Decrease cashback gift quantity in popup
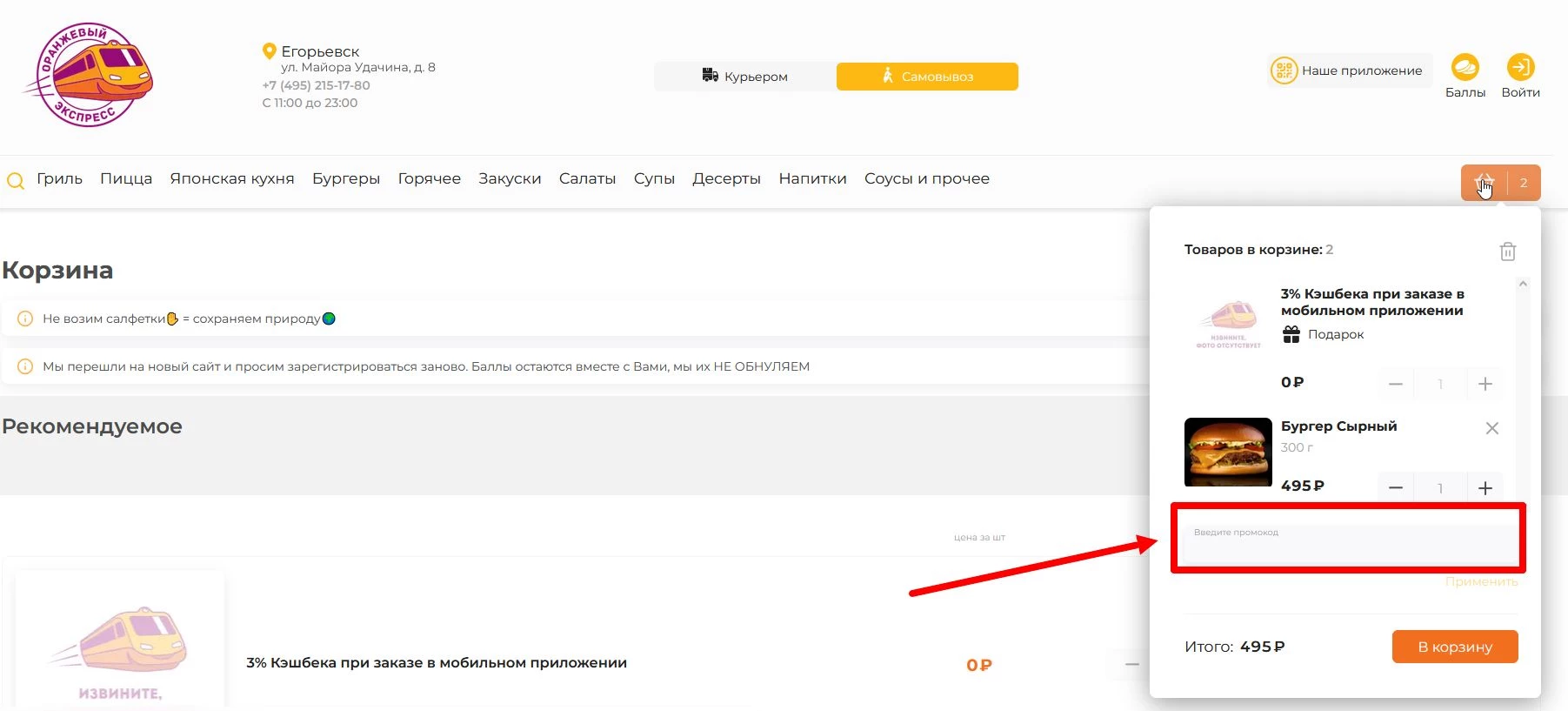The height and width of the screenshot is (711, 1568). pyautogui.click(x=1396, y=384)
